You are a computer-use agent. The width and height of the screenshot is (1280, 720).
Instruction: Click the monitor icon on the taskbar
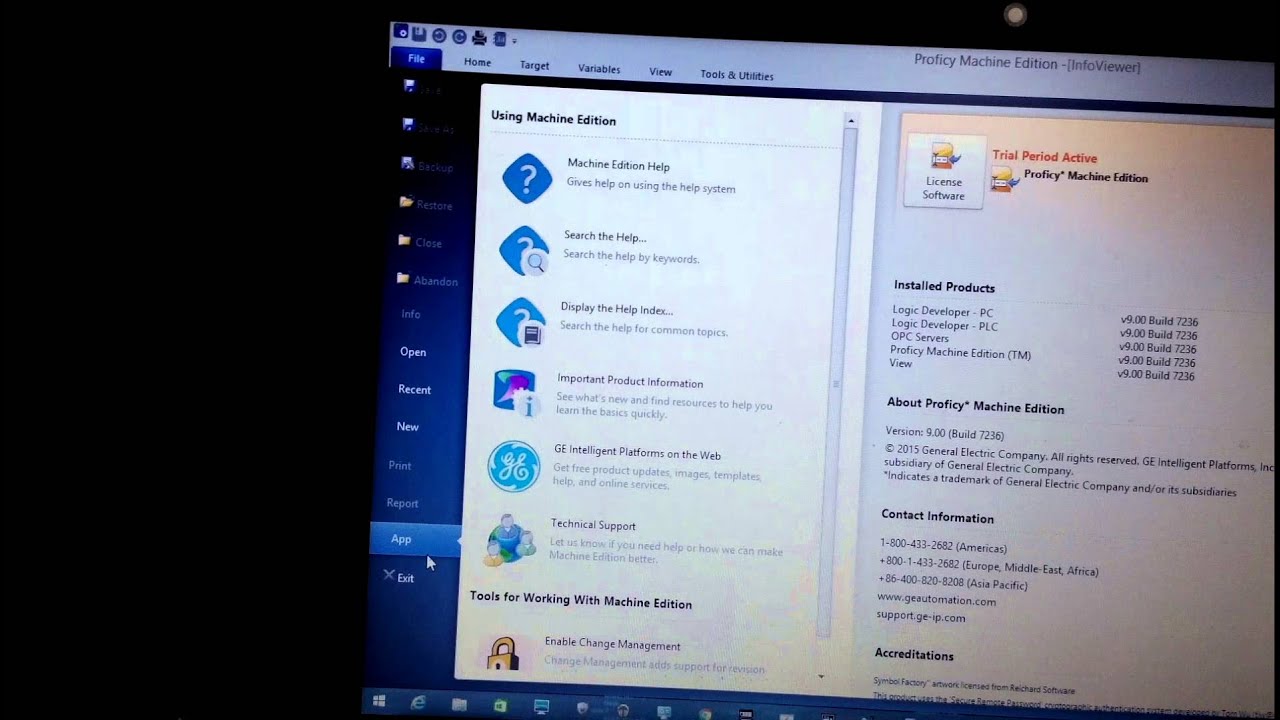pyautogui.click(x=542, y=708)
